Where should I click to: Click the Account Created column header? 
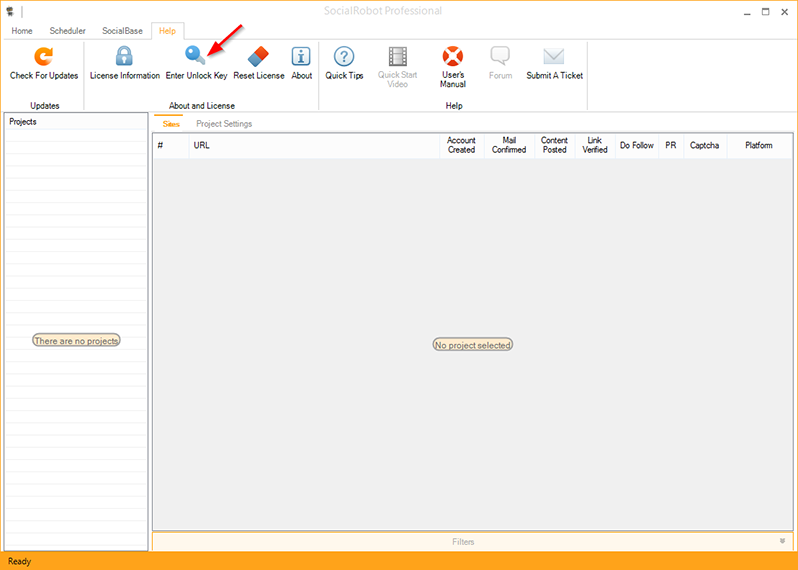(x=461, y=145)
